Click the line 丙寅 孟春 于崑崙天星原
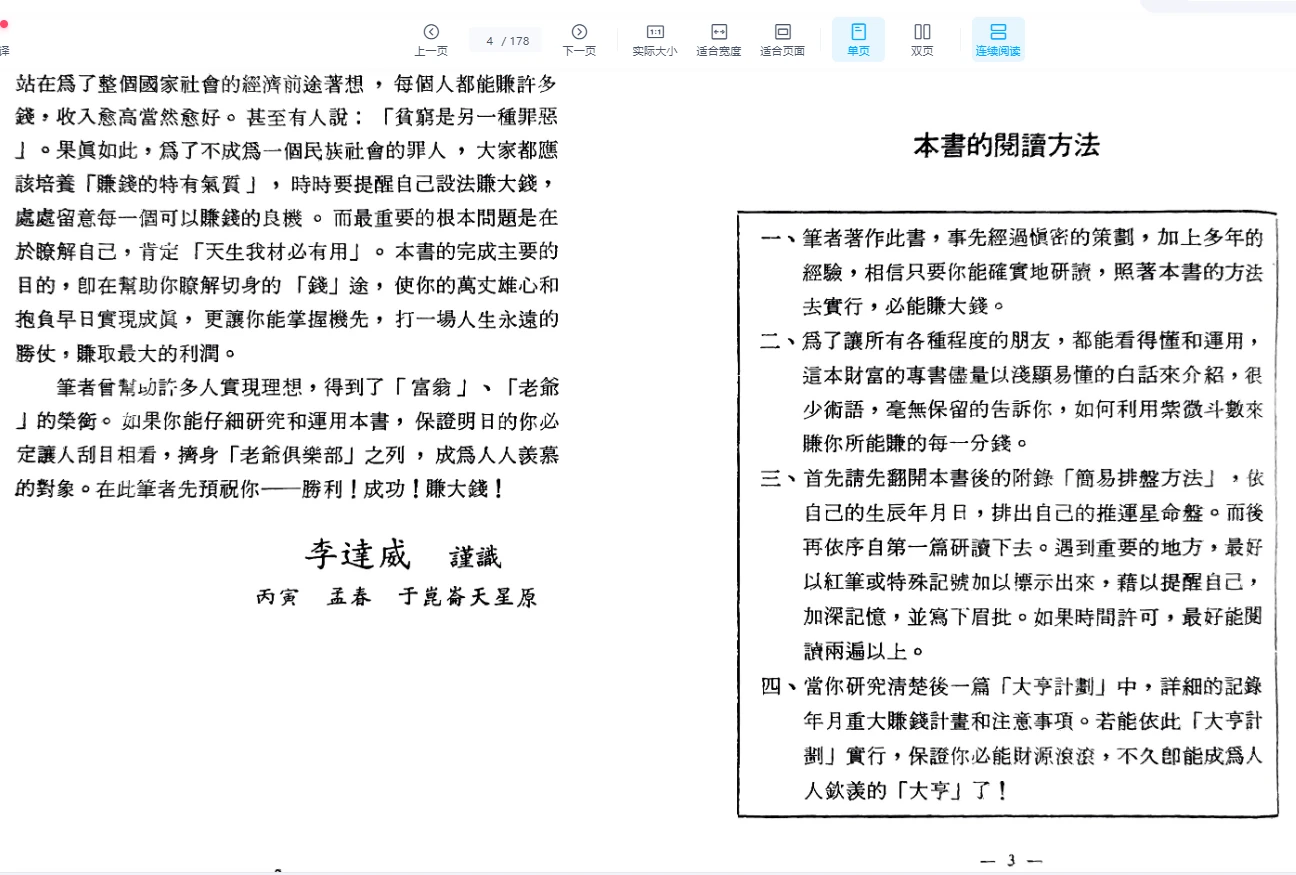This screenshot has height=875, width=1296. [x=396, y=598]
